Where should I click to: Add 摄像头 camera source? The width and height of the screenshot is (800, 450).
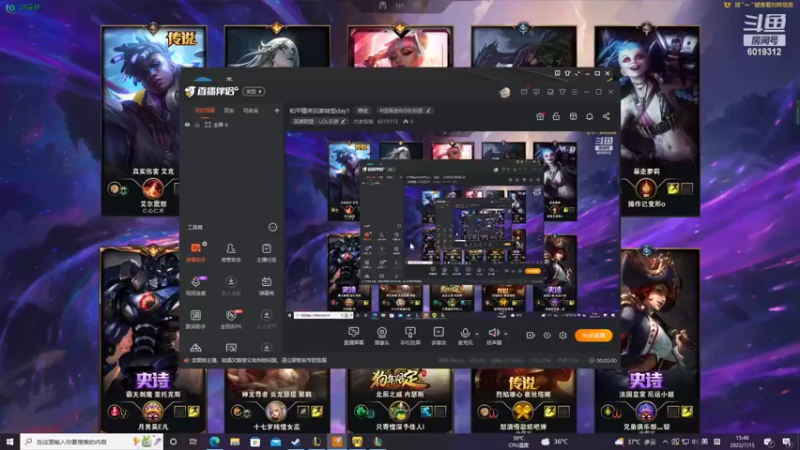pyautogui.click(x=382, y=336)
